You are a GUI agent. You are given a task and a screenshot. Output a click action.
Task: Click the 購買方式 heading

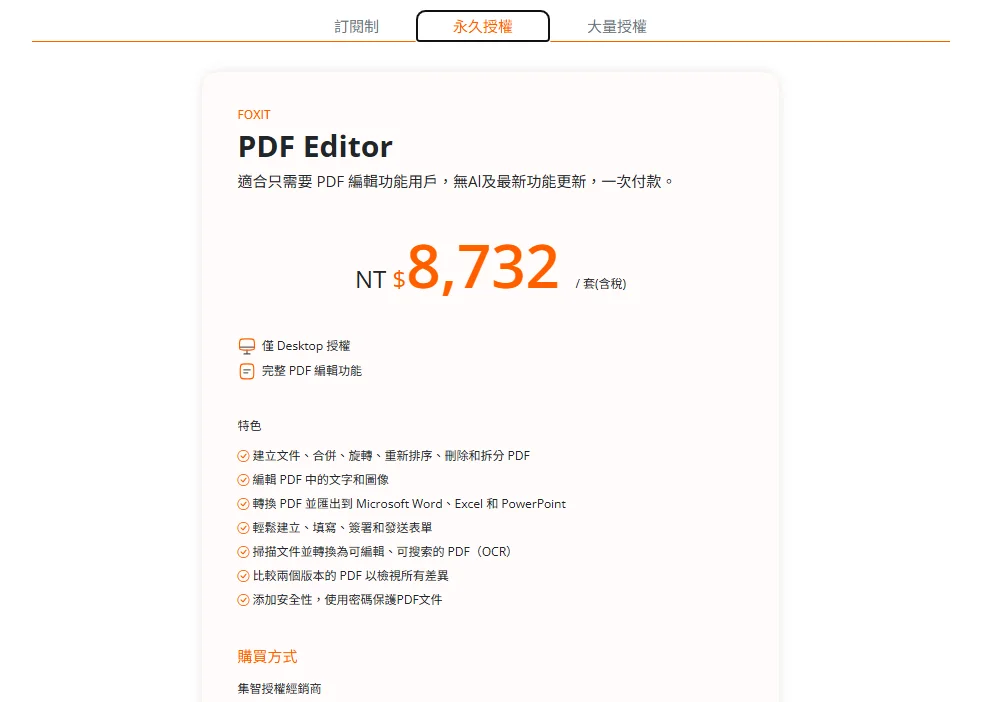[x=267, y=657]
